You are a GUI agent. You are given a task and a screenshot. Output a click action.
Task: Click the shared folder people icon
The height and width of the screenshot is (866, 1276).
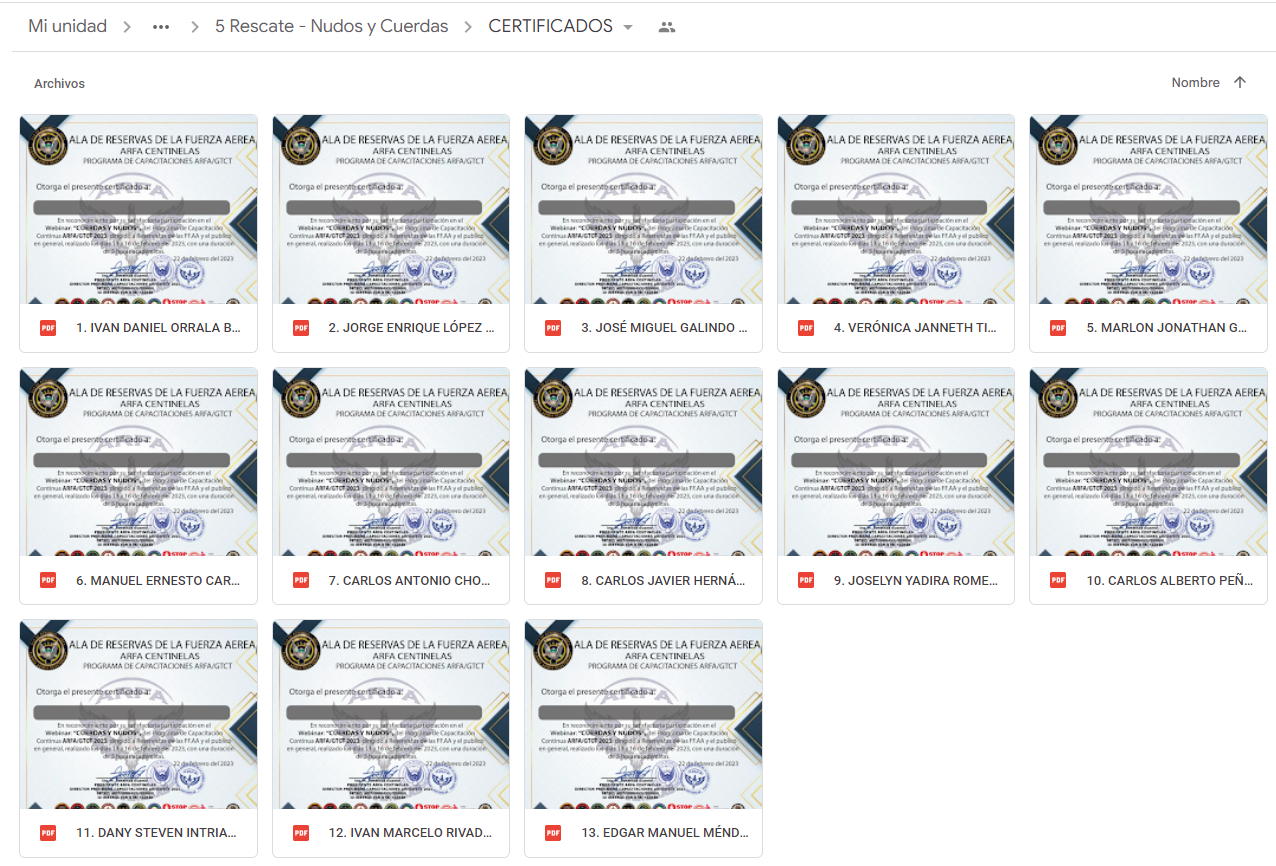(667, 27)
